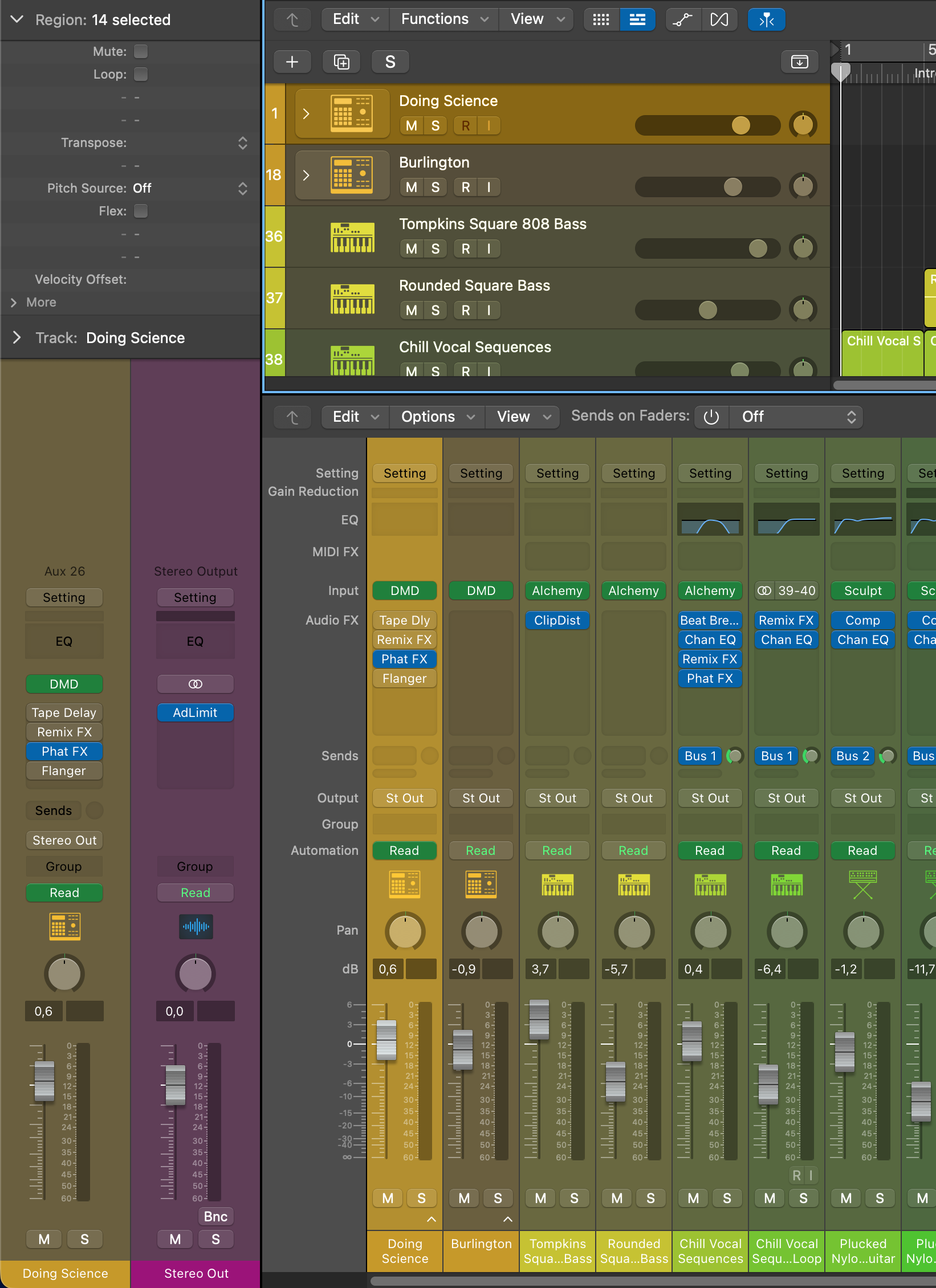The width and height of the screenshot is (936, 1288).
Task: Enable the region Loop checkbox
Action: click(x=141, y=74)
